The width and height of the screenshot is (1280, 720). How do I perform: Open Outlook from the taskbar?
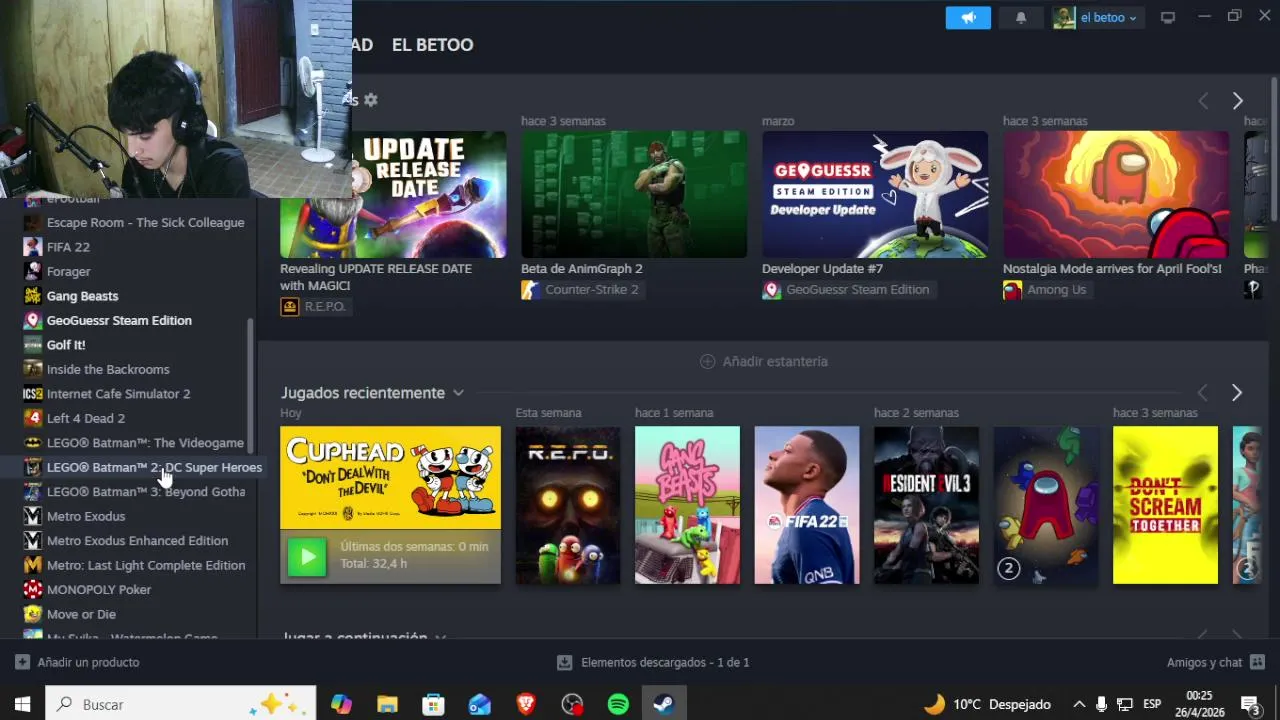480,705
